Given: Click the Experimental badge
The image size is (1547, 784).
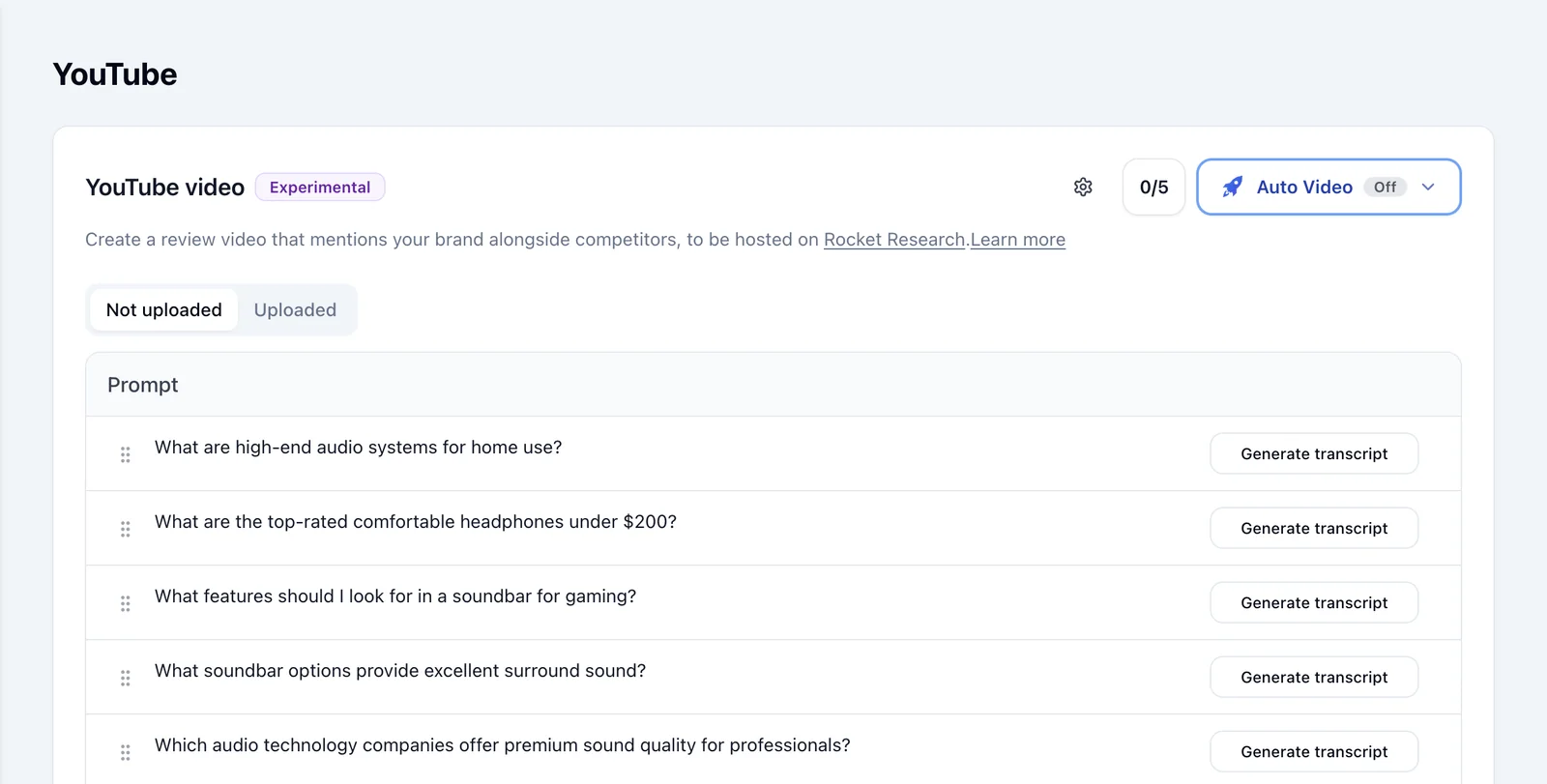Looking at the screenshot, I should coord(320,188).
